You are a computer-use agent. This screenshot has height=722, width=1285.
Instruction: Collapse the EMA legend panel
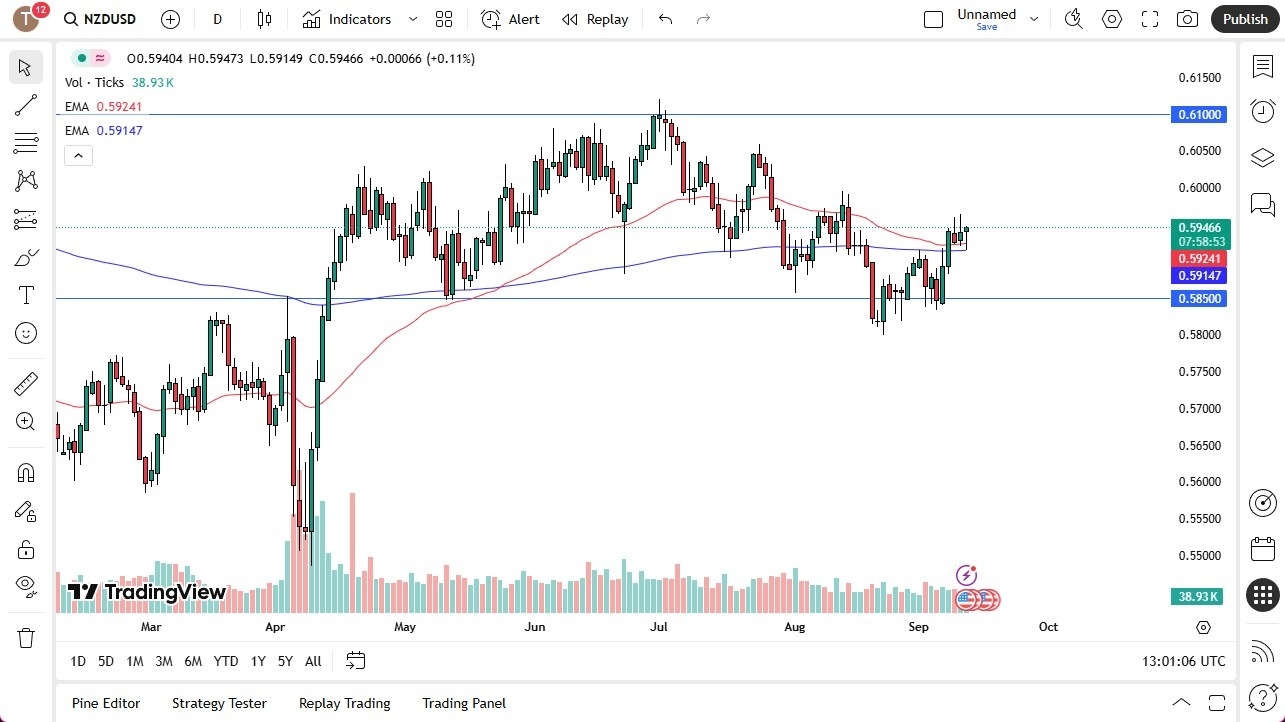coord(78,155)
